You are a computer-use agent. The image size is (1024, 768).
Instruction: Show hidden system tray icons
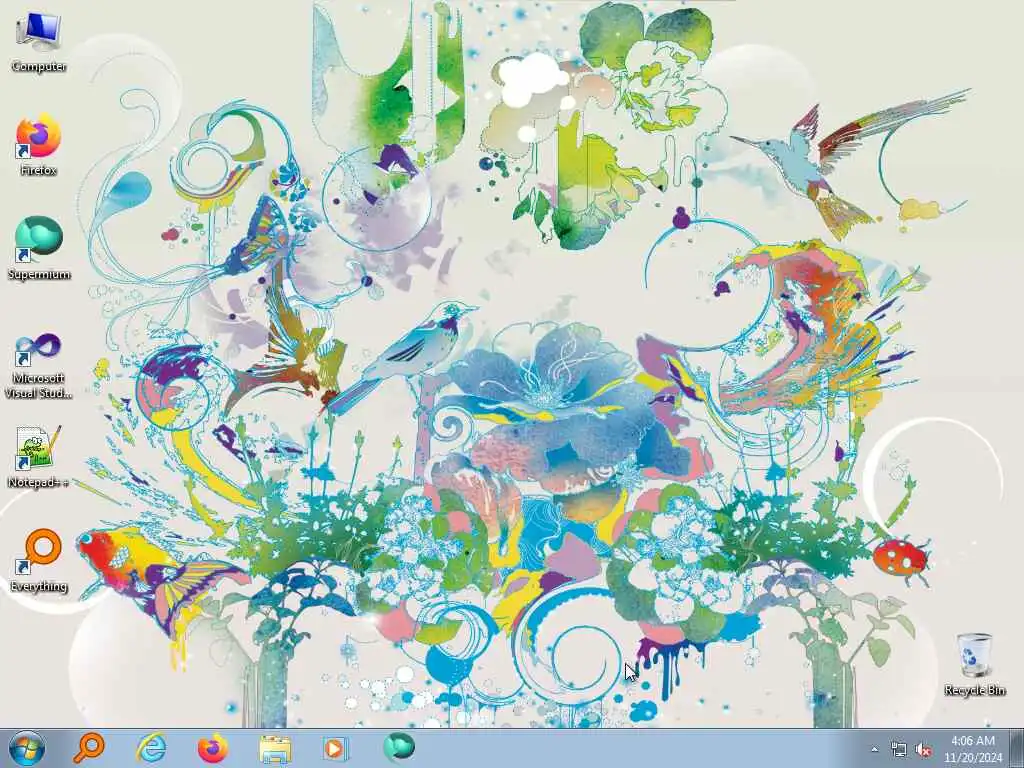(x=874, y=749)
